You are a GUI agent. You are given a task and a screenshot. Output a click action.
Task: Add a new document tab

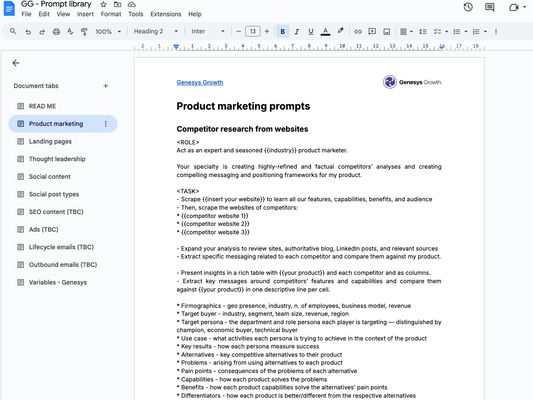(105, 86)
